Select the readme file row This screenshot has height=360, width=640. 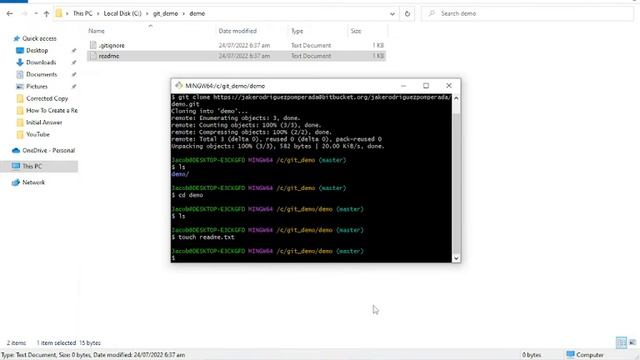(236, 56)
